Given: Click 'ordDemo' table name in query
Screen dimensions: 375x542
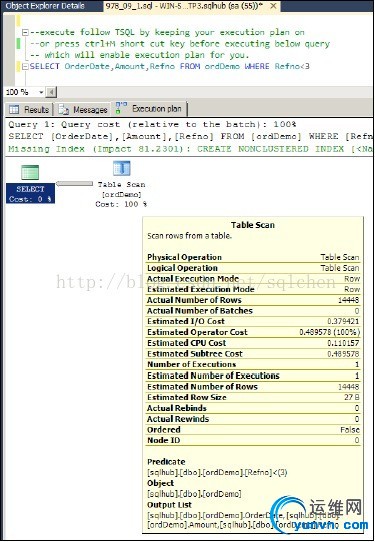Looking at the screenshot, I should coord(222,66).
